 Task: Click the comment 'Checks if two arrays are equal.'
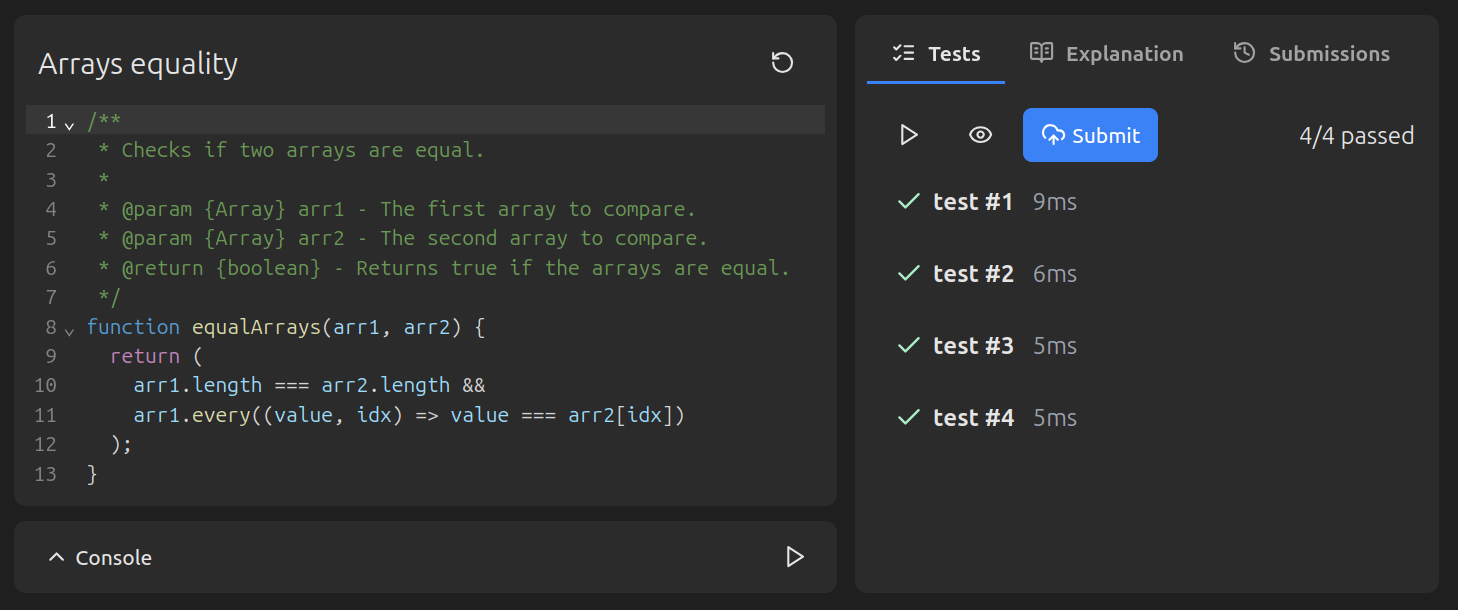(x=303, y=150)
